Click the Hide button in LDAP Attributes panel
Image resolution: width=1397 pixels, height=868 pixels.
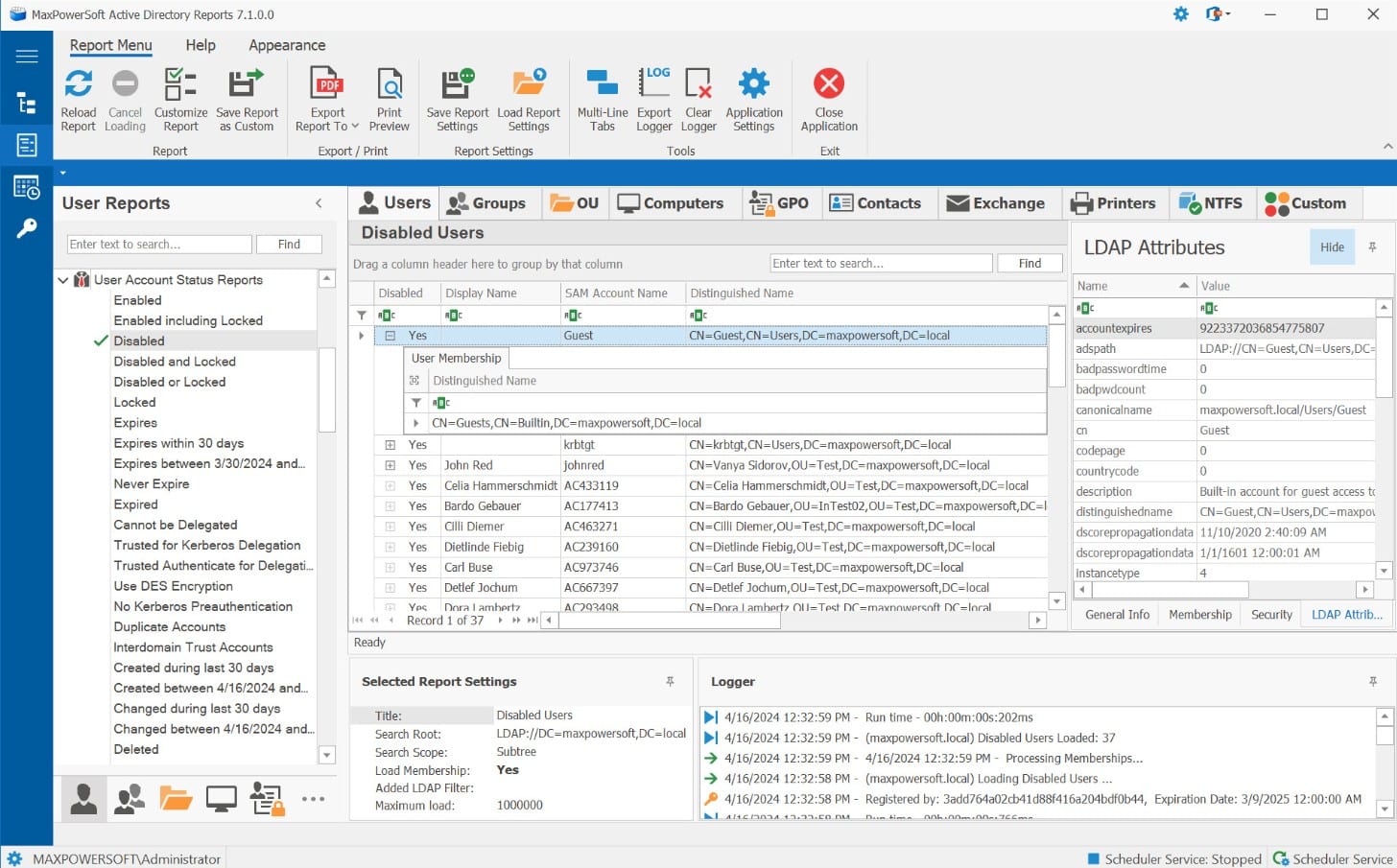(1331, 246)
